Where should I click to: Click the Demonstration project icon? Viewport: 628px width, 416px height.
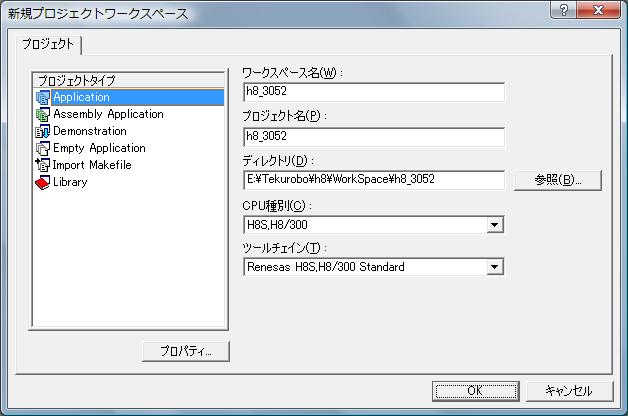(42, 132)
